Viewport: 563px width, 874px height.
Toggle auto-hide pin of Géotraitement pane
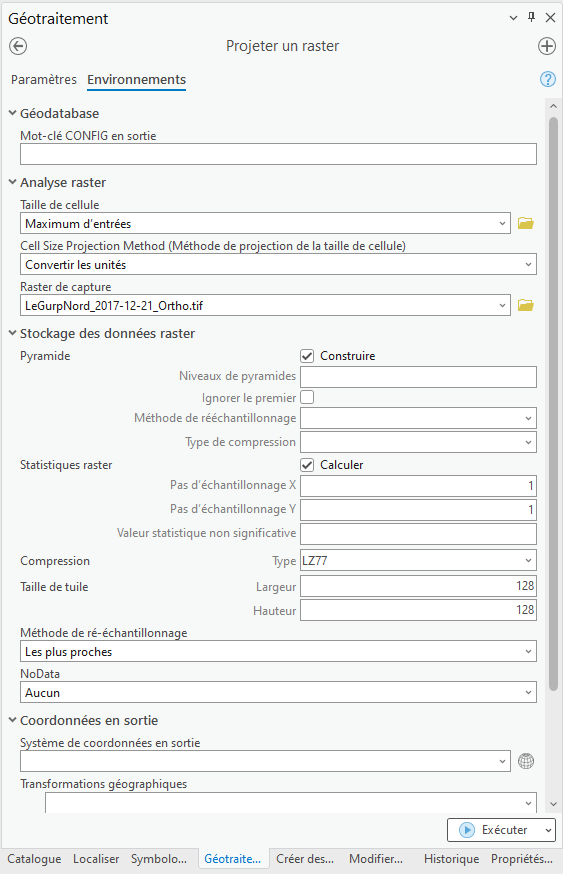531,17
